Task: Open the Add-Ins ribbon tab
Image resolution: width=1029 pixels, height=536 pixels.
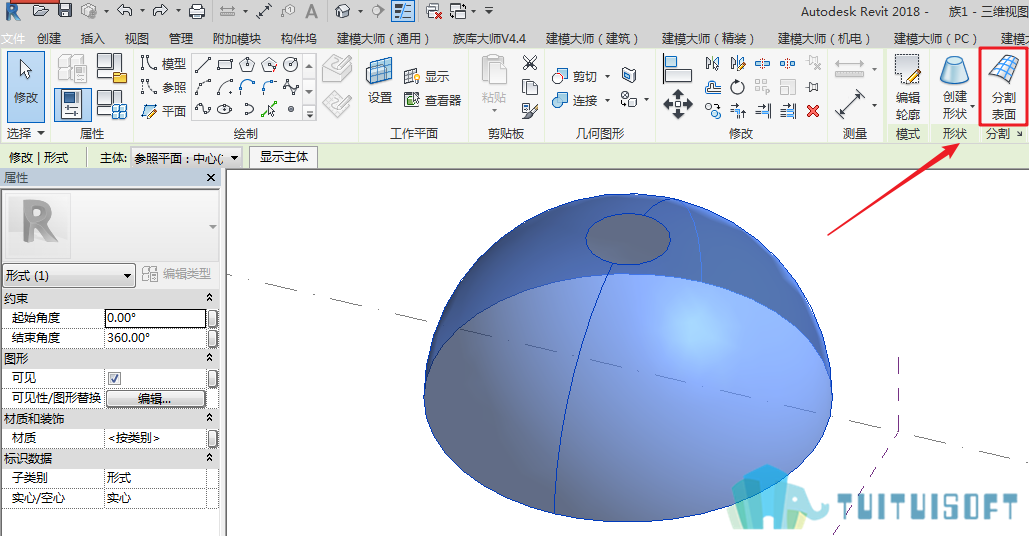Action: click(x=237, y=39)
